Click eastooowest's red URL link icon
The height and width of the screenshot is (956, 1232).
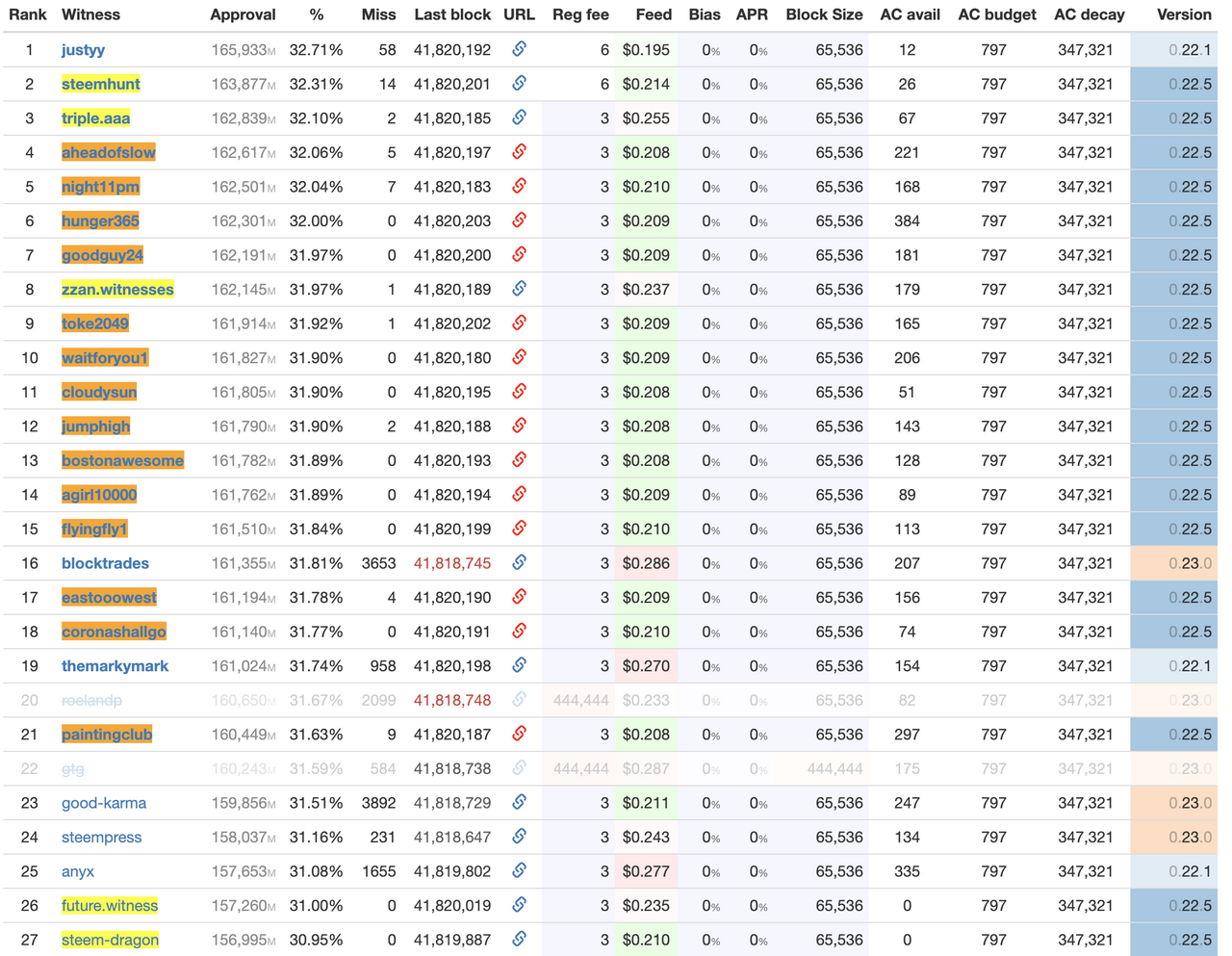(519, 597)
